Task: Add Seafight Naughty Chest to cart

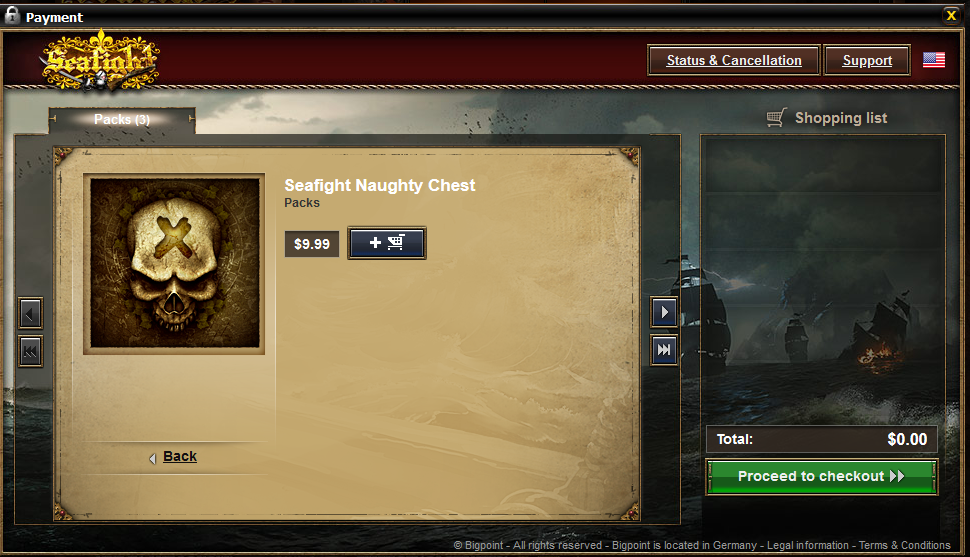Action: (387, 243)
